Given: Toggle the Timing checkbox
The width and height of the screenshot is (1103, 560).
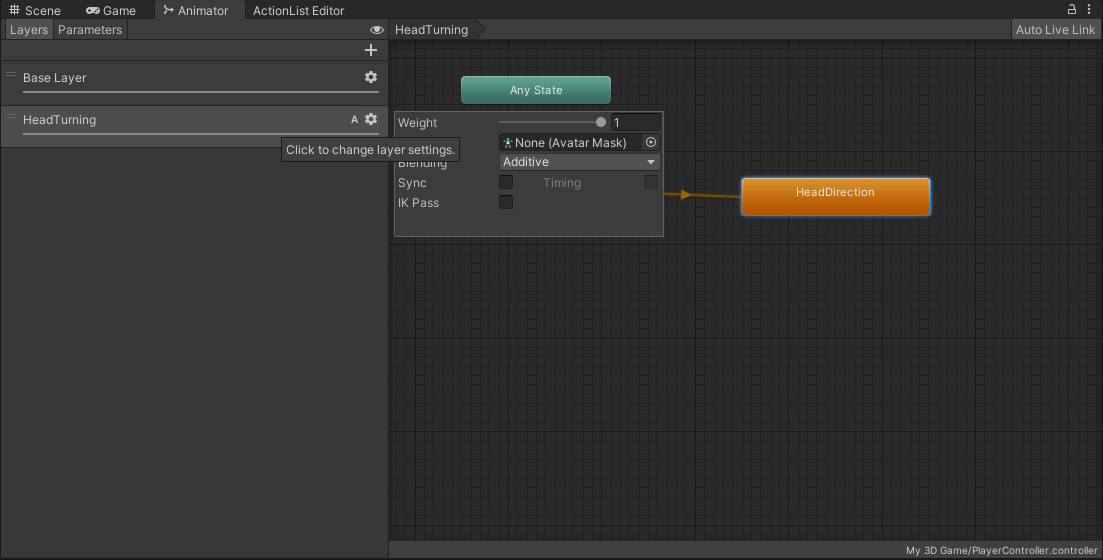Looking at the screenshot, I should click(x=651, y=182).
